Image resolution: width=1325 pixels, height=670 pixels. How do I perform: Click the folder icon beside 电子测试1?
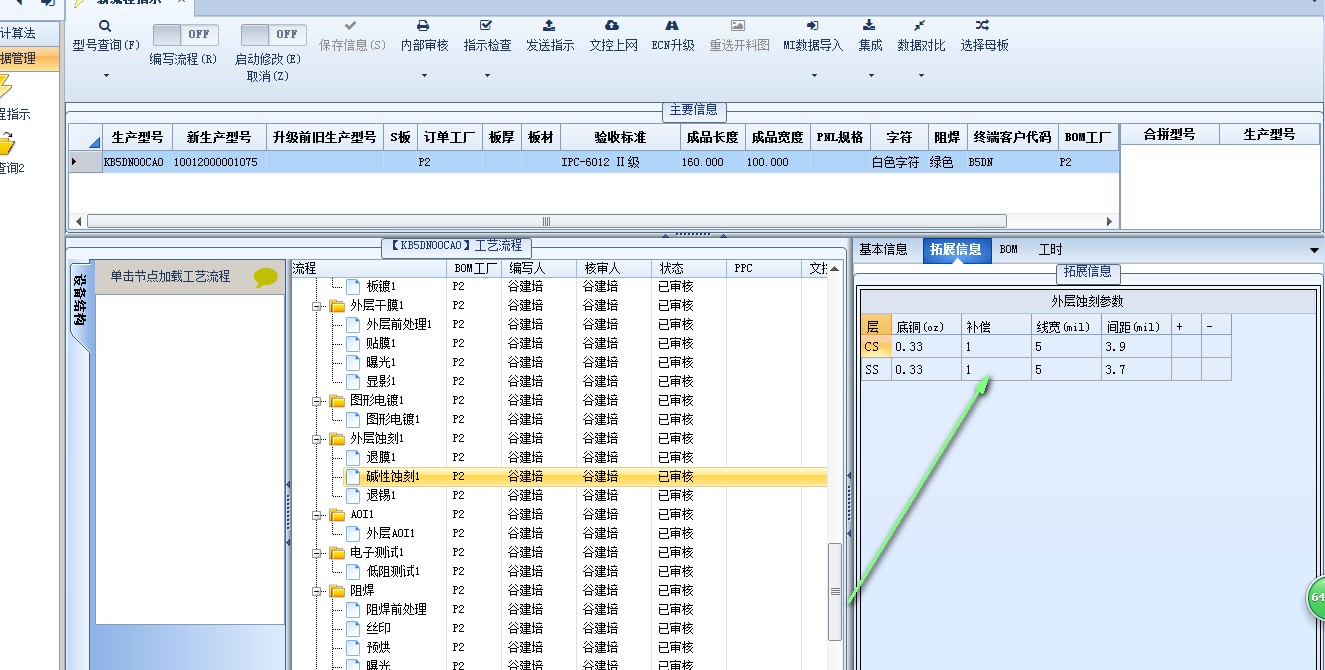pyautogui.click(x=337, y=553)
